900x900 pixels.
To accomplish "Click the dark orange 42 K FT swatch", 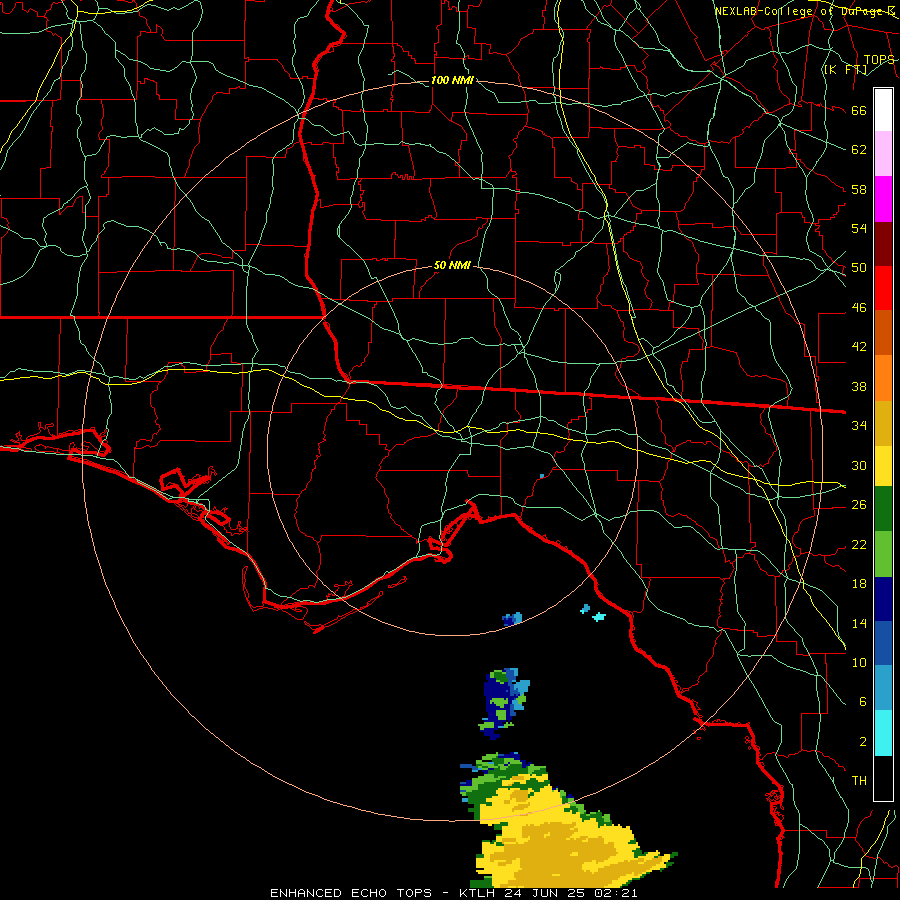I will (883, 332).
